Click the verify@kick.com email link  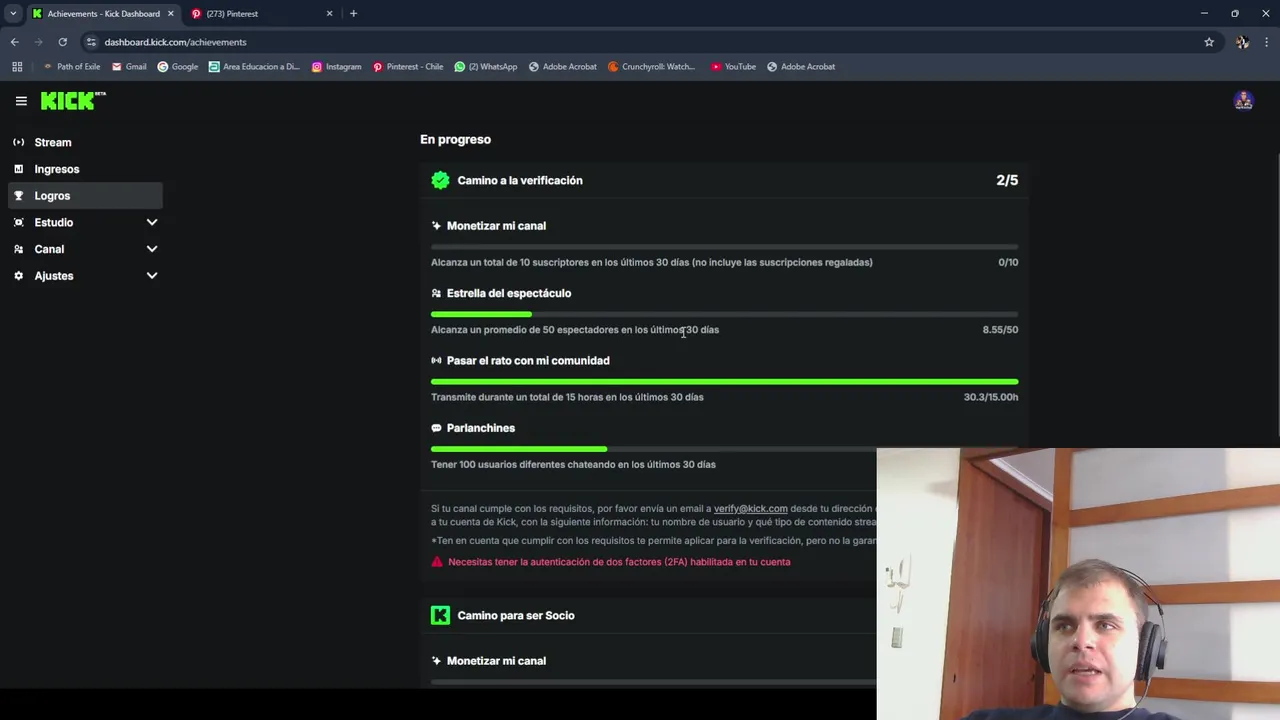[x=751, y=509]
